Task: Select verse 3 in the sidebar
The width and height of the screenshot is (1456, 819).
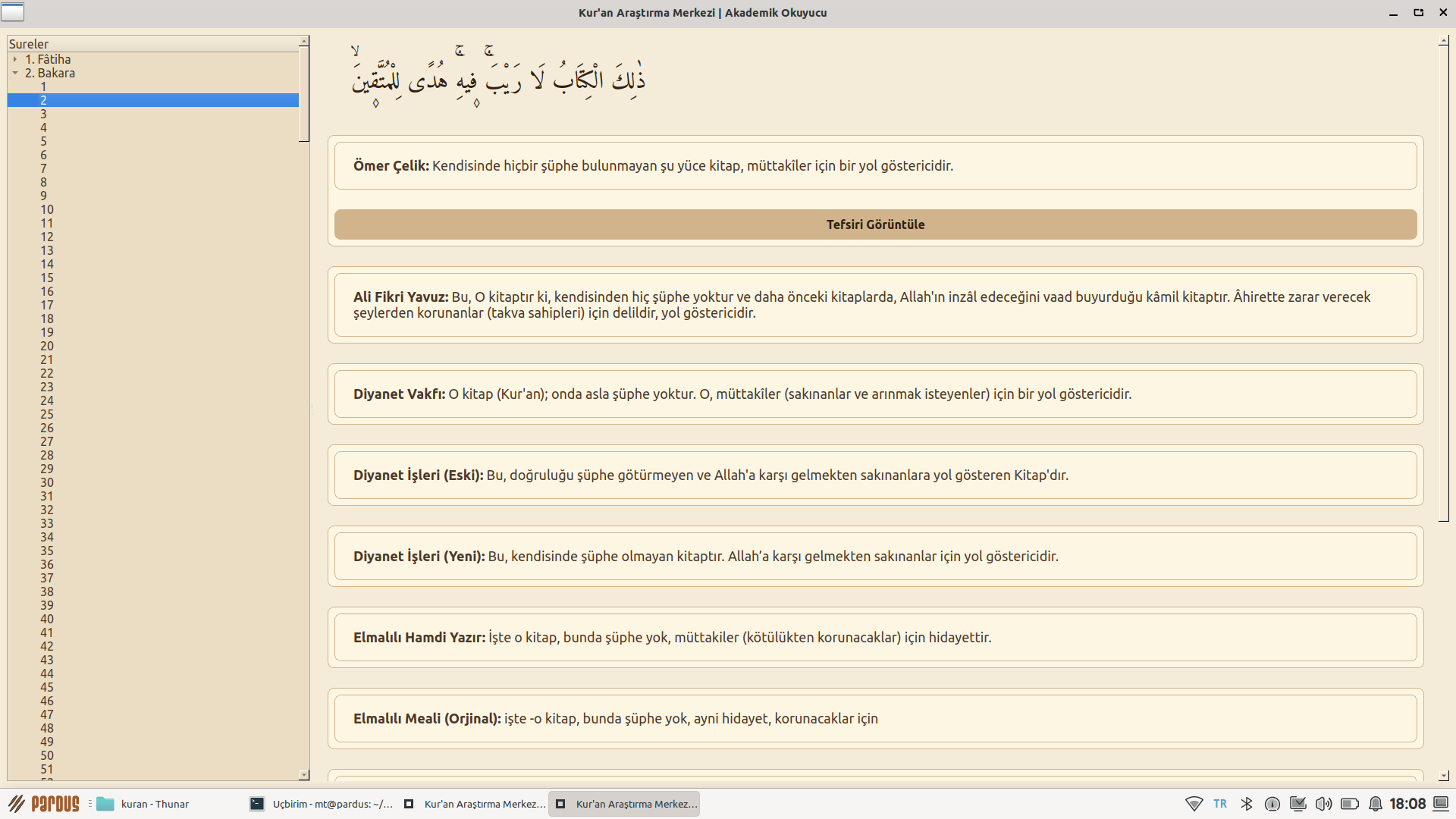Action: [x=43, y=114]
